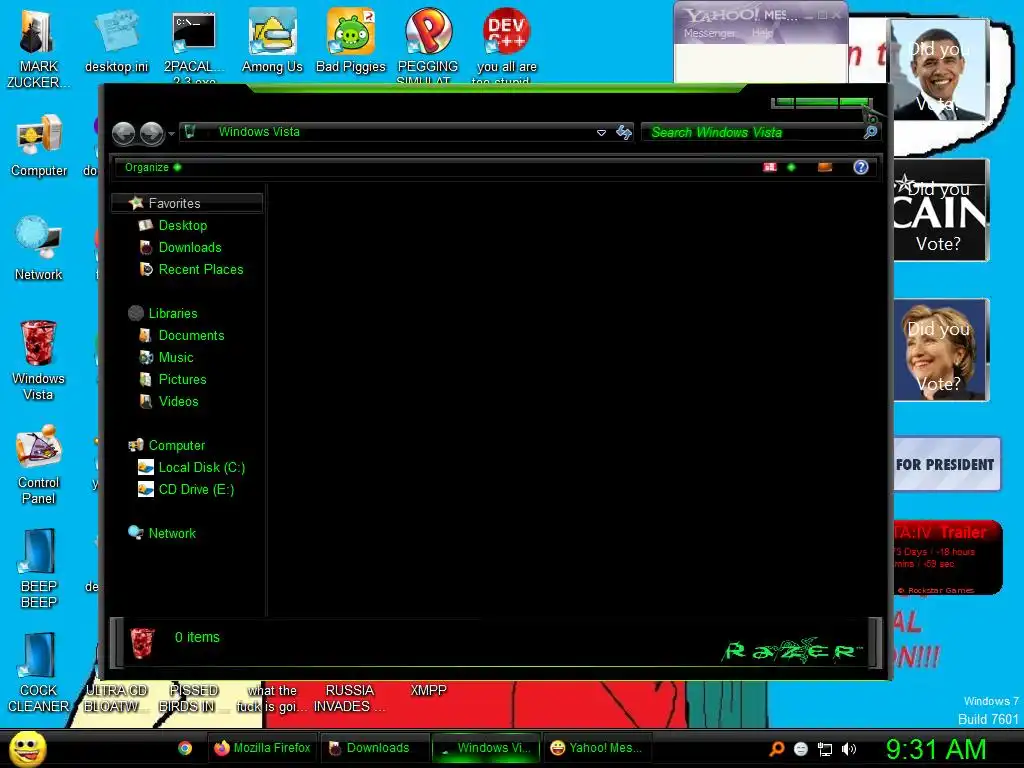This screenshot has width=1024, height=768.
Task: Click the Windows Vi... taskbar button
Action: [486, 748]
